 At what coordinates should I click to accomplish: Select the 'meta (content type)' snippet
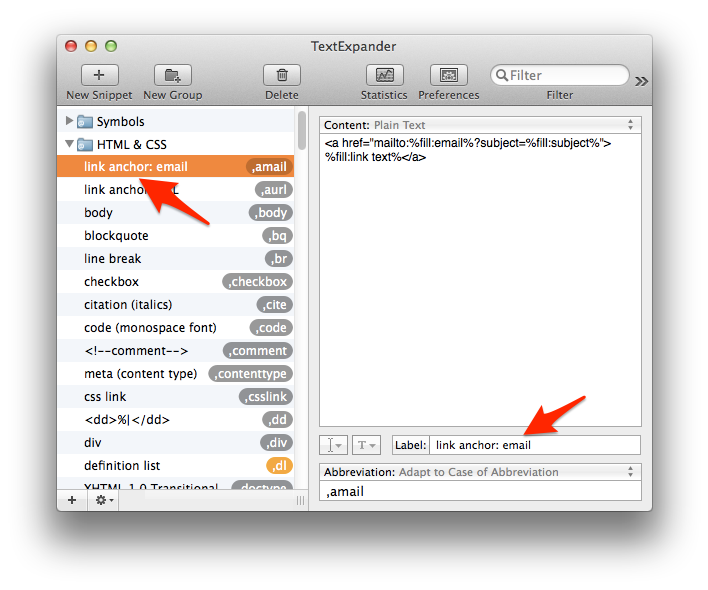[176, 374]
